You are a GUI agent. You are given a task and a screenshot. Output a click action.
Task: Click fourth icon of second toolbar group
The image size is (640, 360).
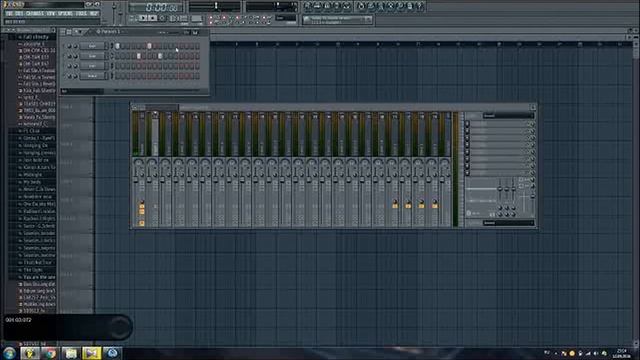pyautogui.click(x=390, y=6)
